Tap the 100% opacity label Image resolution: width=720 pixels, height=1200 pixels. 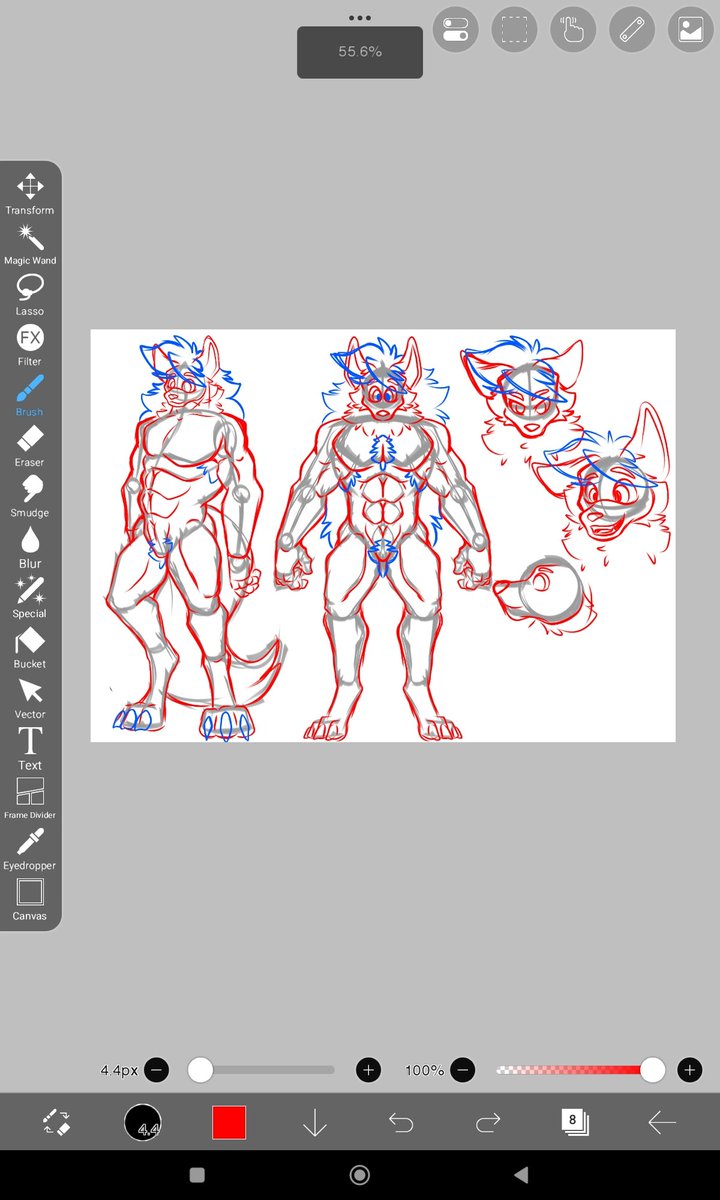point(424,1070)
